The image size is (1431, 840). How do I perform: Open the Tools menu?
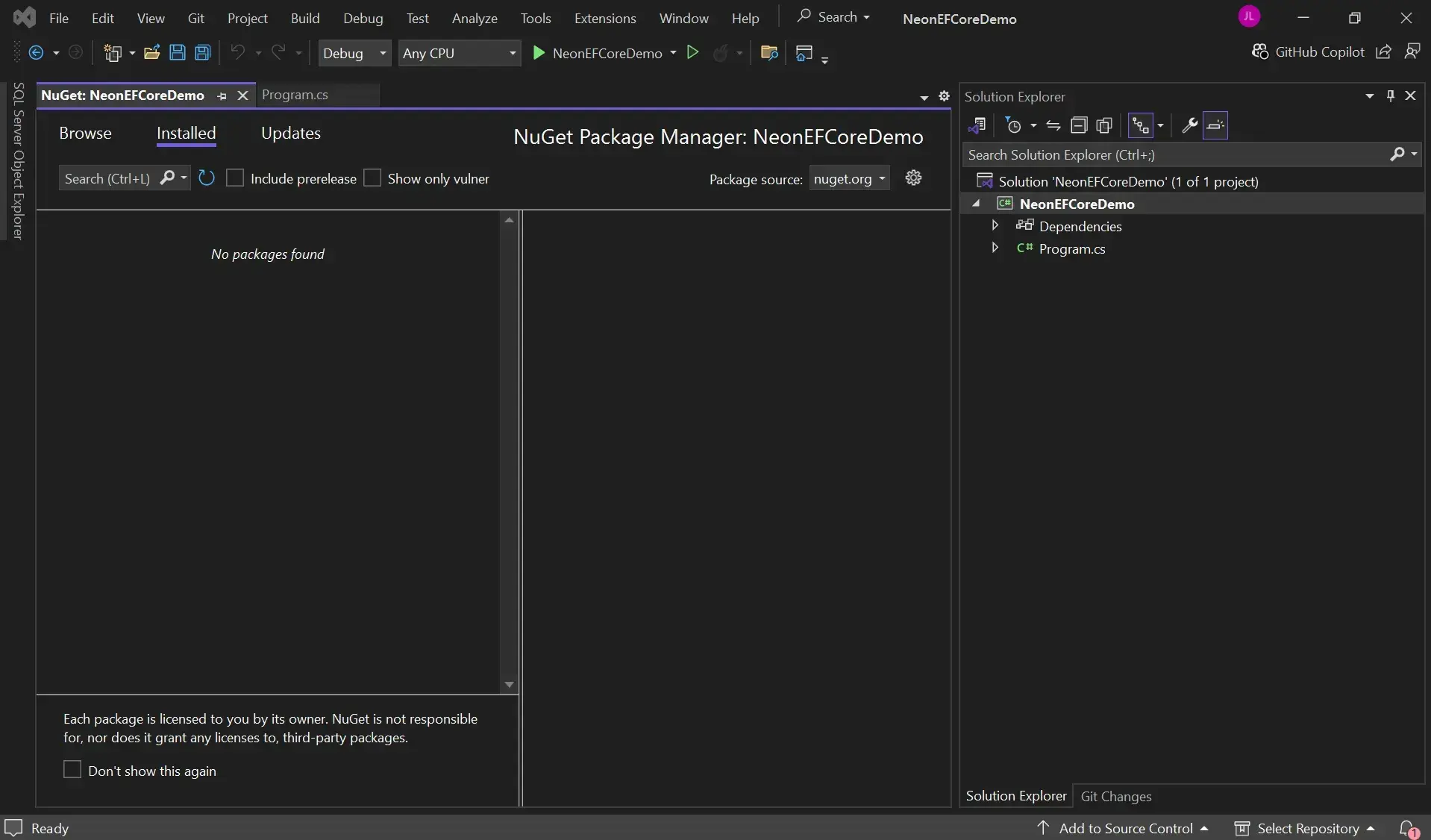click(x=536, y=18)
